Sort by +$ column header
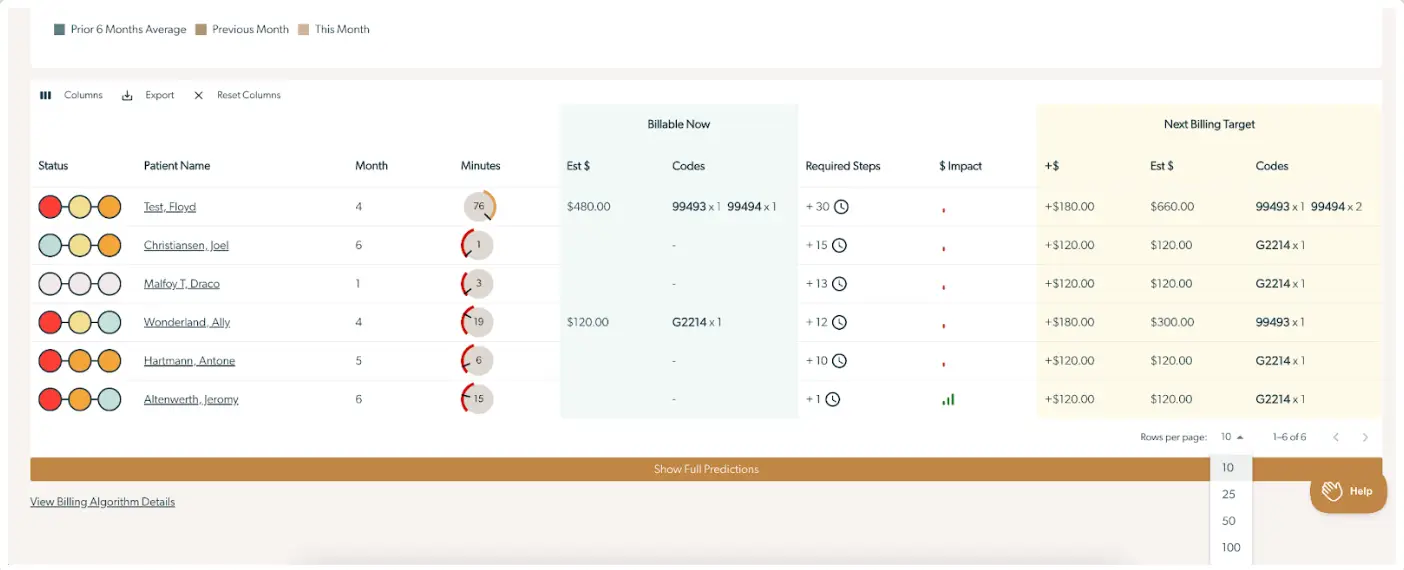The image size is (1404, 570). 1052,166
